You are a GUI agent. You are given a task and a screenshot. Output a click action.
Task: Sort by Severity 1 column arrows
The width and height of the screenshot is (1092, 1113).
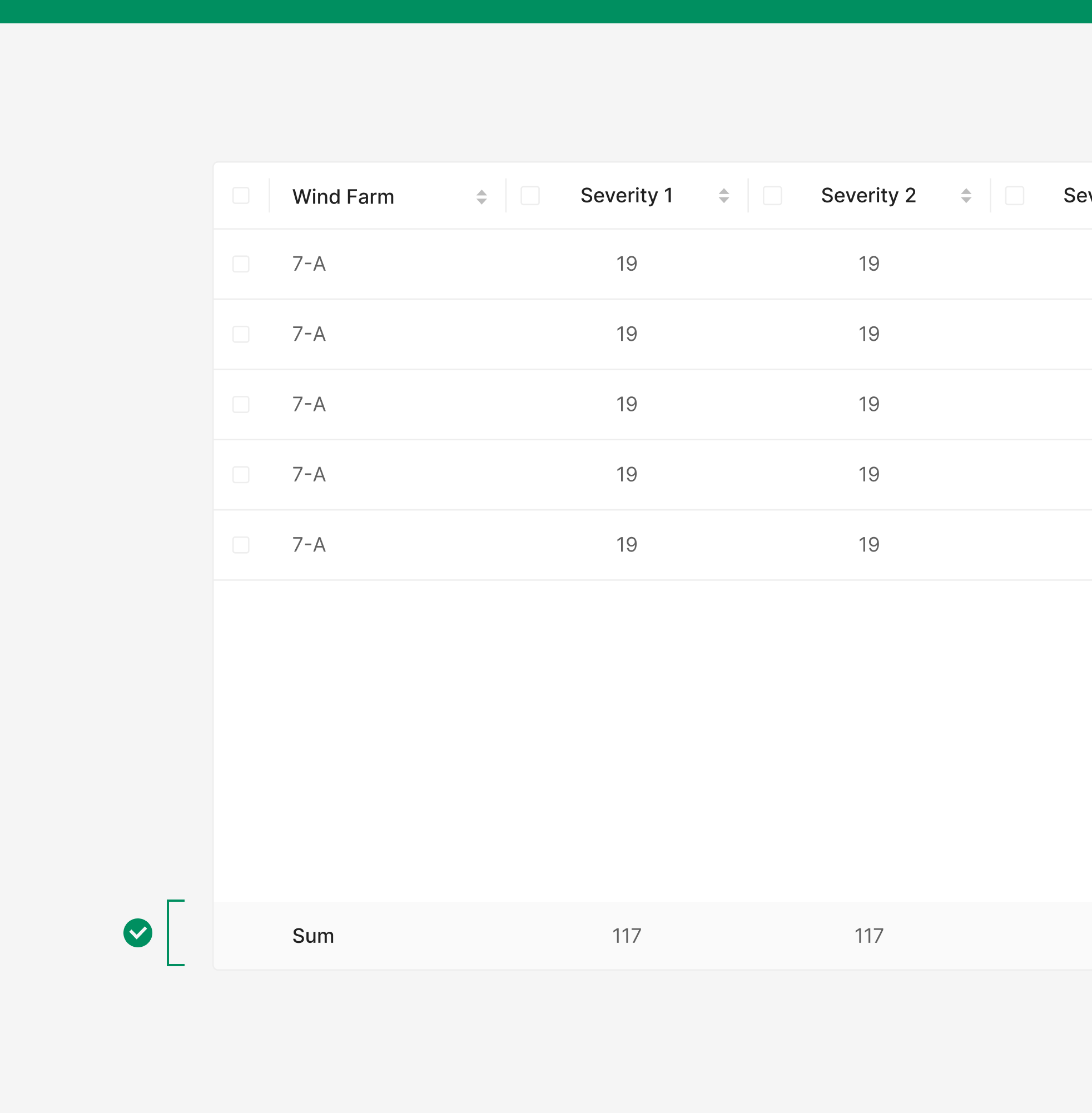(723, 196)
